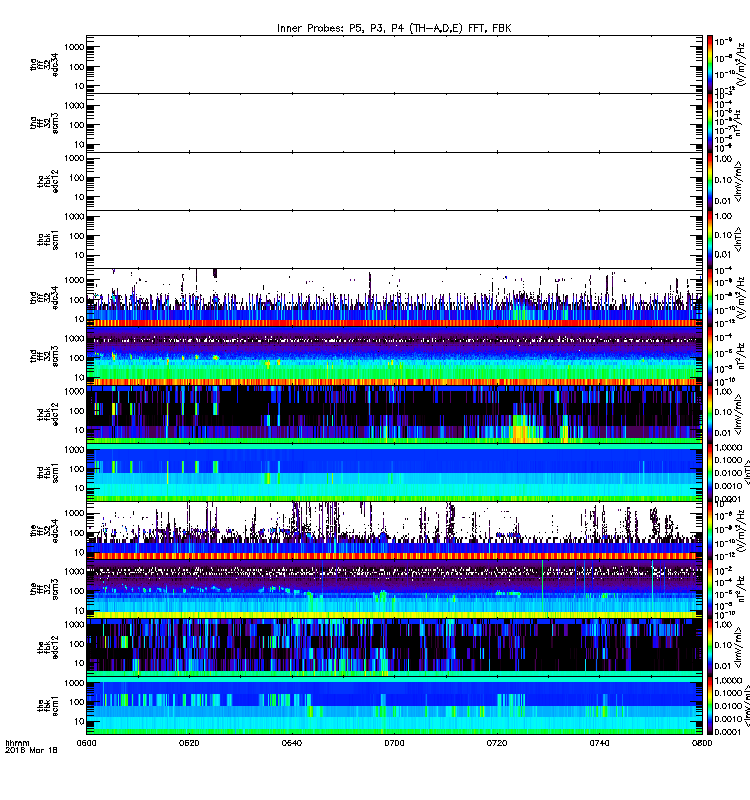Click the thd fbk scm1 spectrogram panel
The image size is (750, 800).
(x=394, y=472)
